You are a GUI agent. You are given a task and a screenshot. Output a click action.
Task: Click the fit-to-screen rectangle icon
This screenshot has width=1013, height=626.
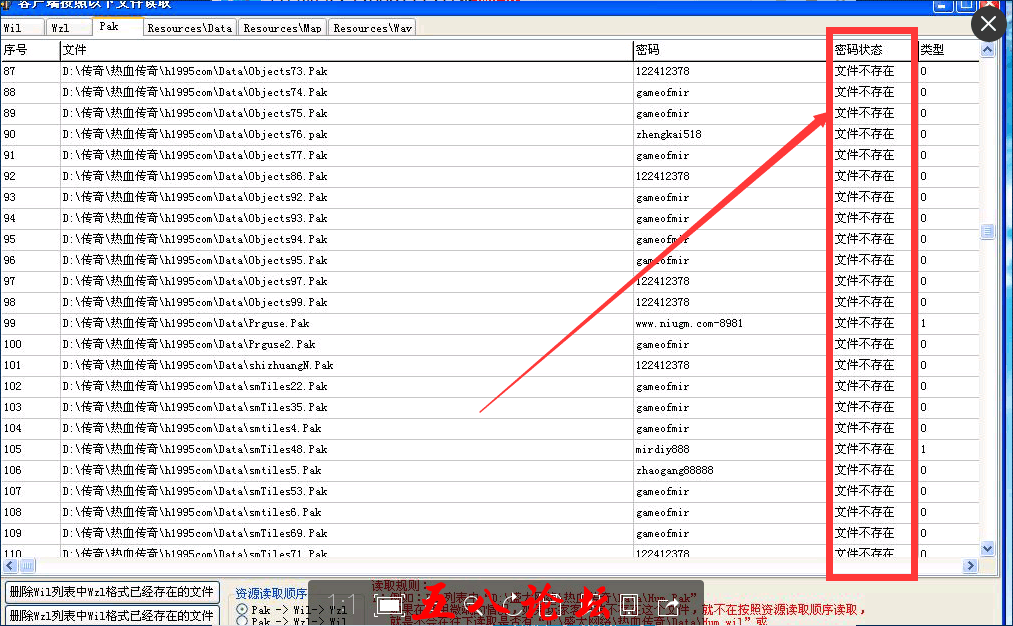[389, 604]
